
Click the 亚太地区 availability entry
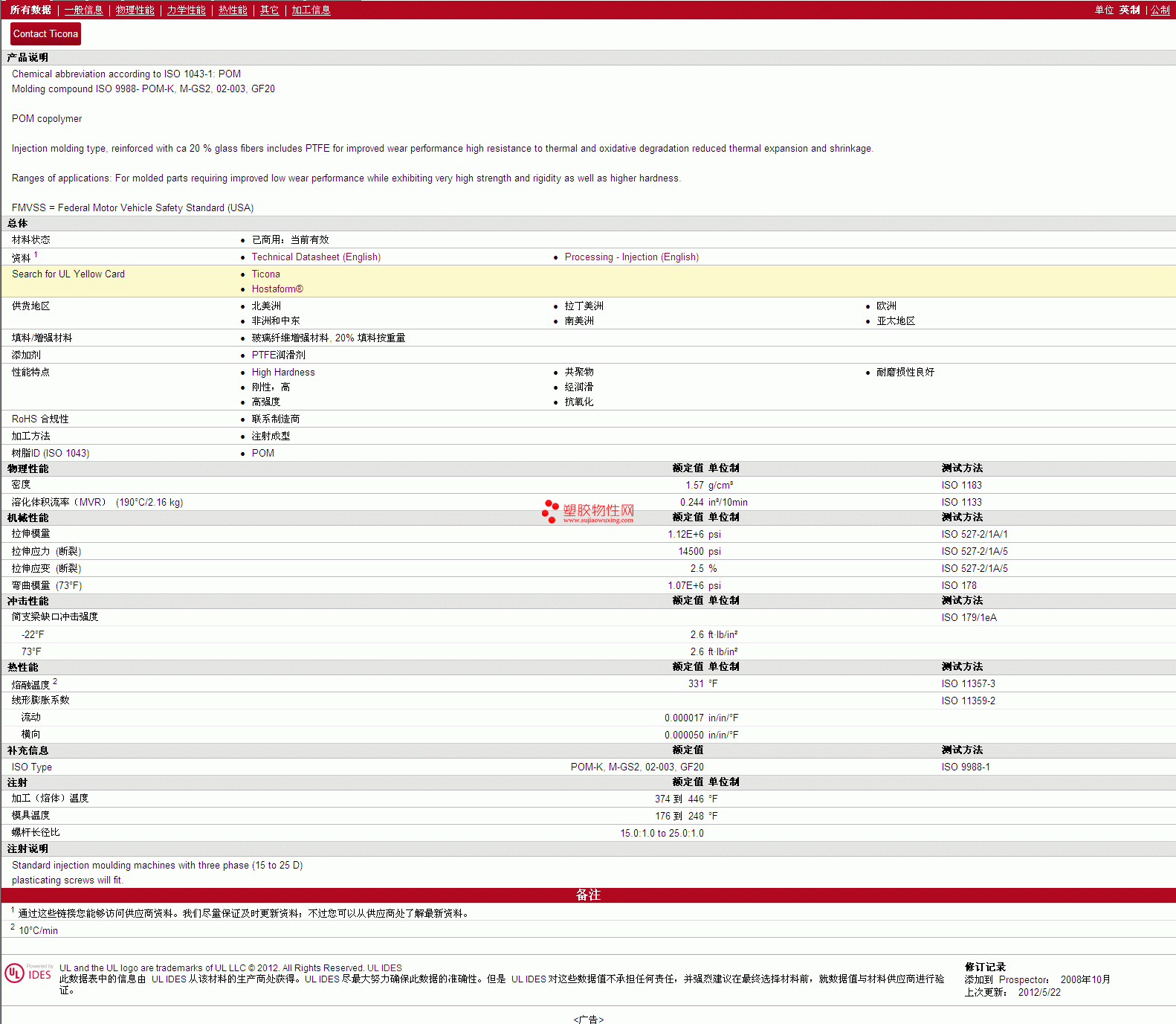[x=895, y=321]
